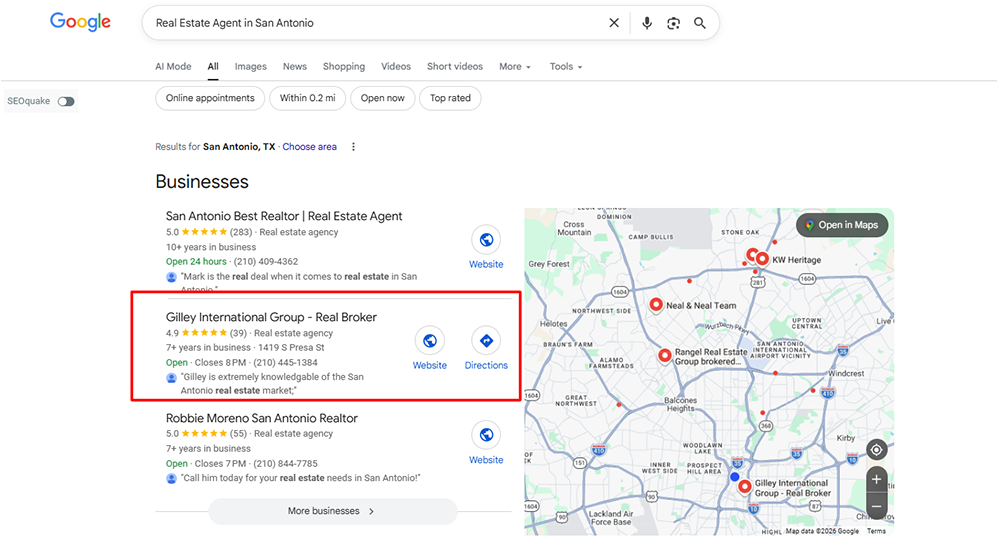
Task: Click the (283) review count
Action: (240, 232)
